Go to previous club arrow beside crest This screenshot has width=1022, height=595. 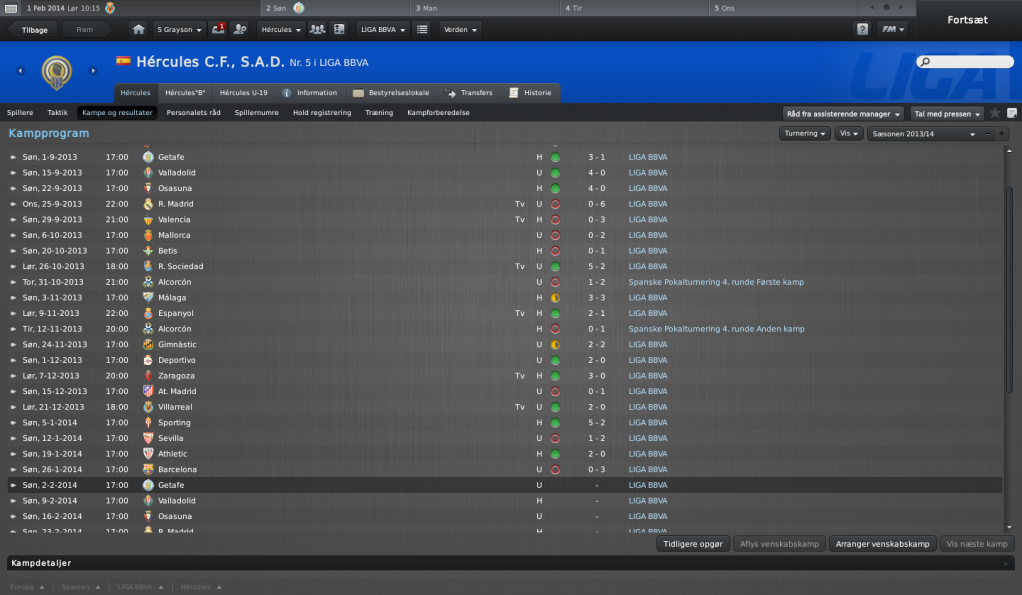[20, 71]
